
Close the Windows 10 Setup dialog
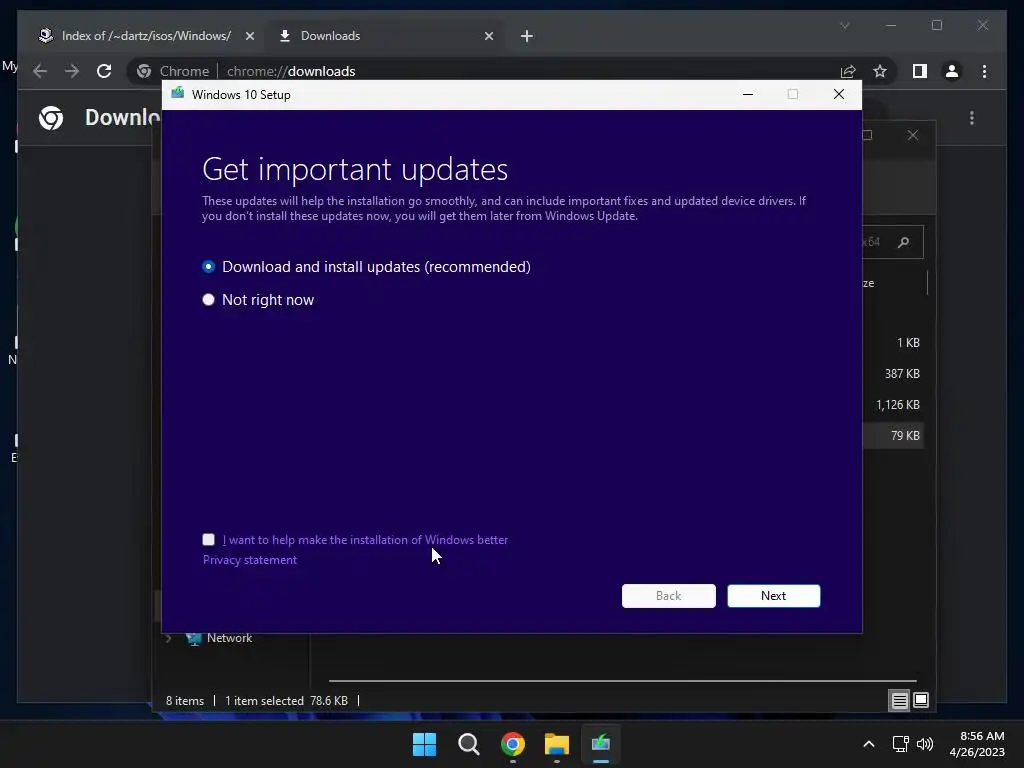click(839, 95)
